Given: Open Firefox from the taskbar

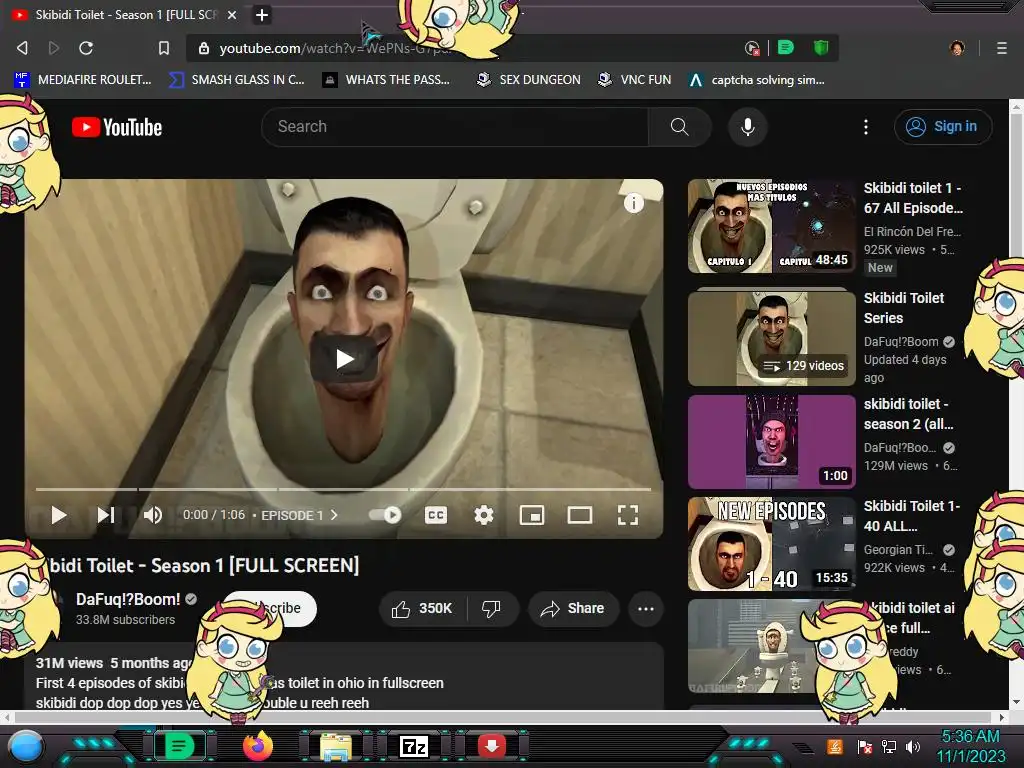Looking at the screenshot, I should coord(257,746).
